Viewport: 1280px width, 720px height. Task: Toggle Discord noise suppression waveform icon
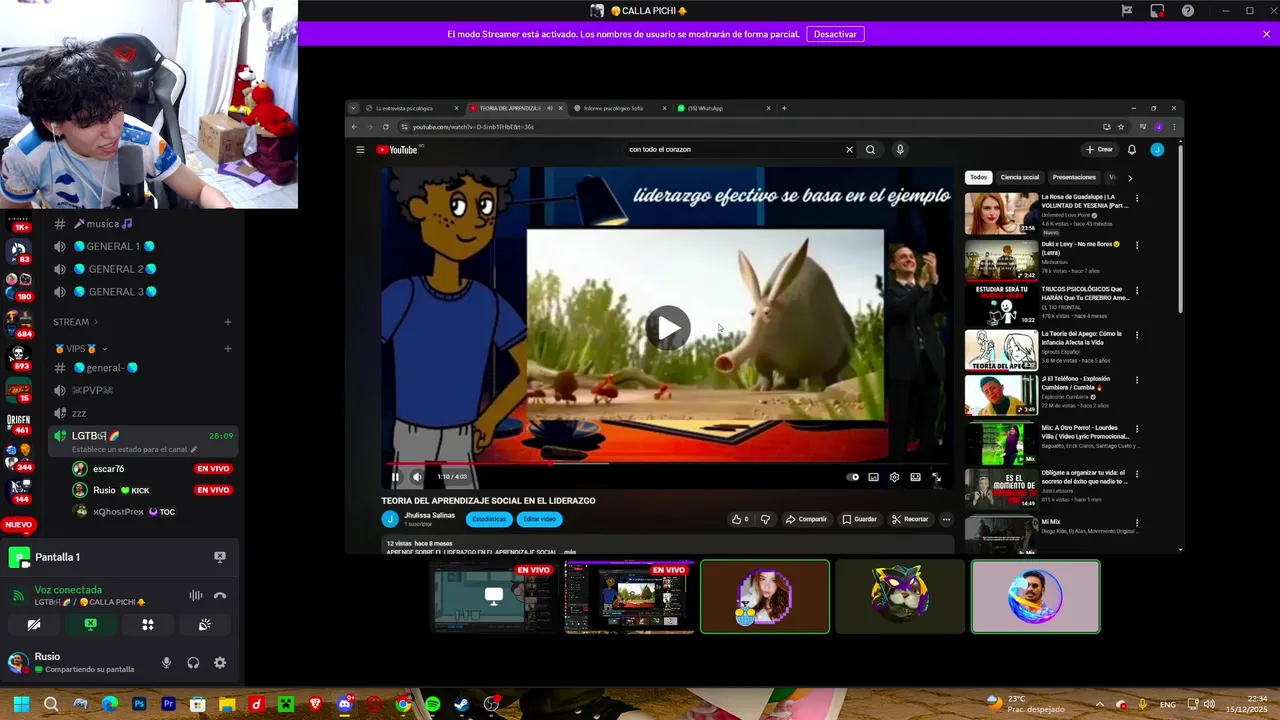[x=196, y=596]
